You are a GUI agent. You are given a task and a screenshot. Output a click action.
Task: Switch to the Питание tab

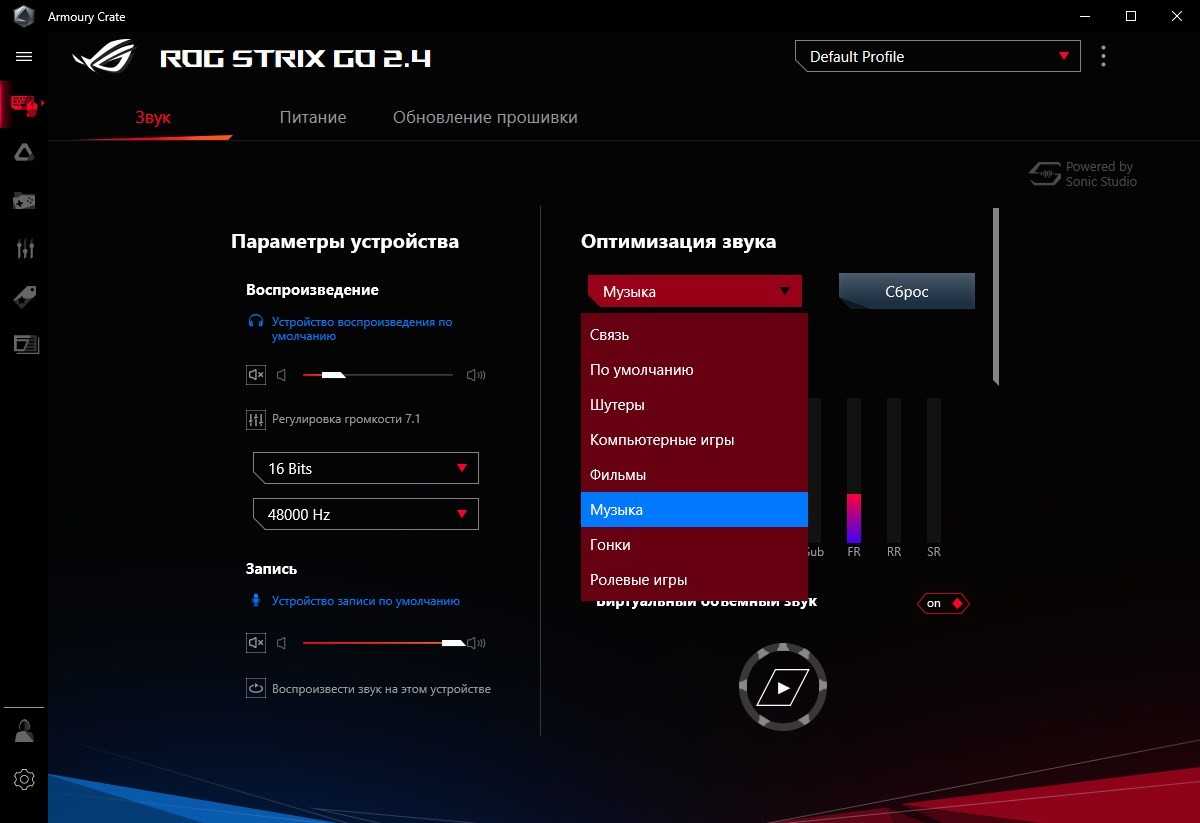[312, 117]
